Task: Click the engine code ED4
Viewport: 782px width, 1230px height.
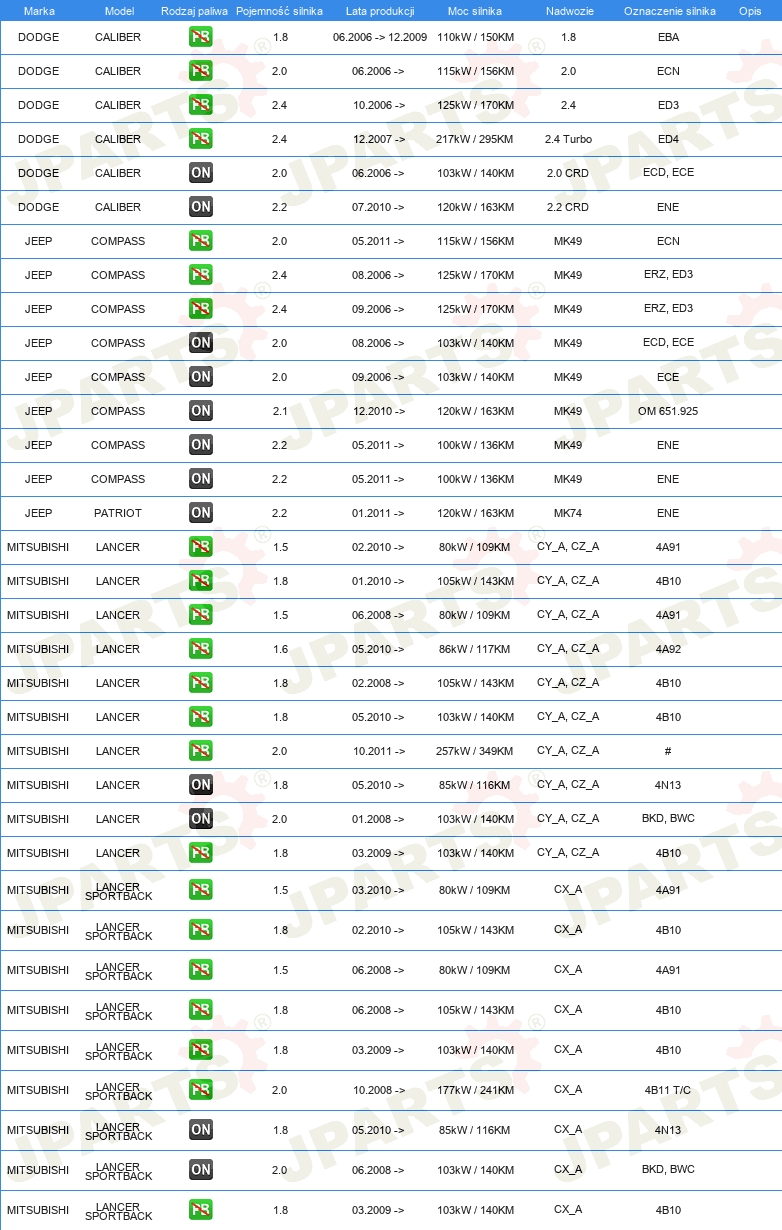Action: pyautogui.click(x=668, y=139)
